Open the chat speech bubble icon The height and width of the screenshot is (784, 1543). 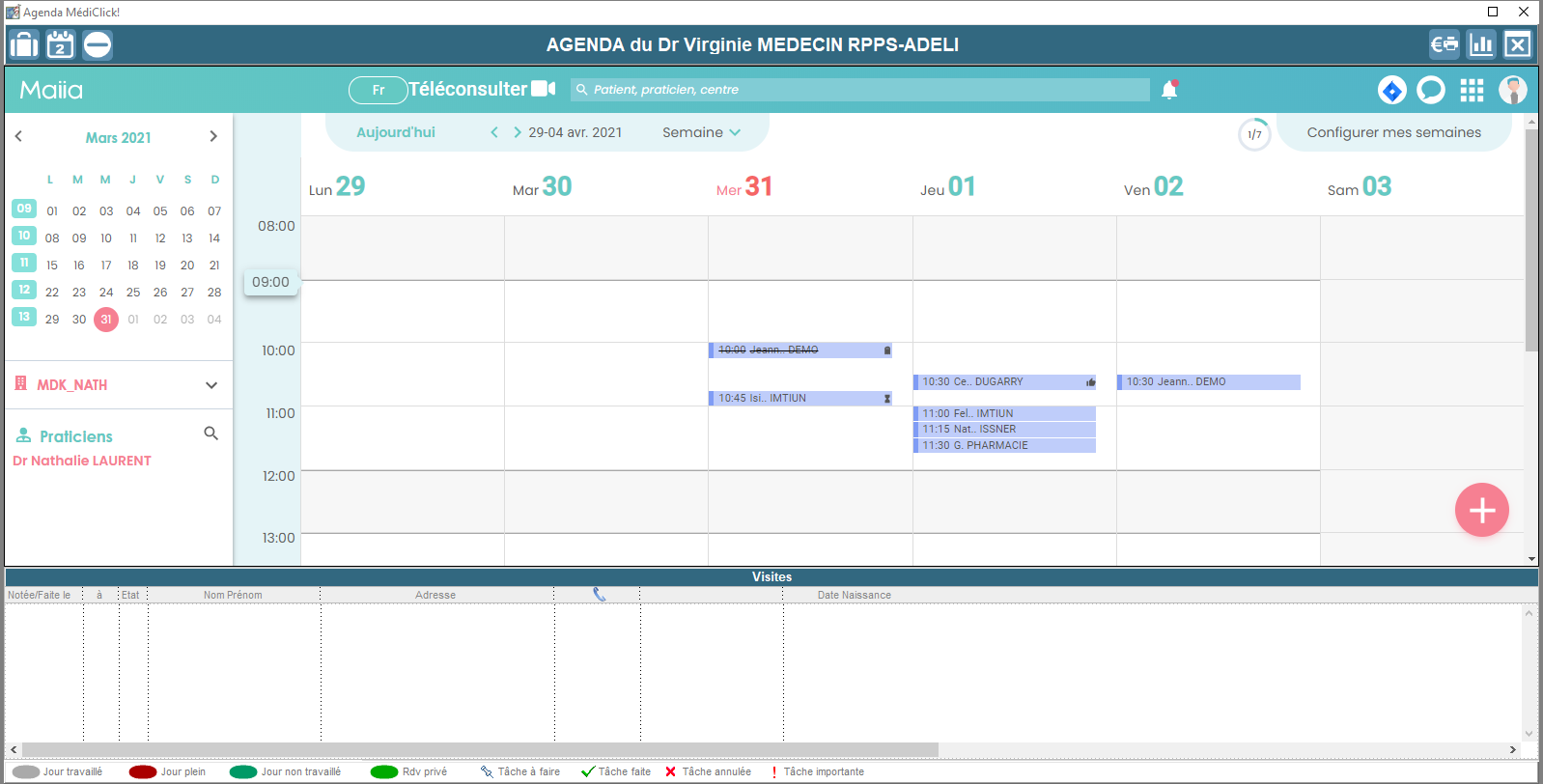click(x=1431, y=90)
